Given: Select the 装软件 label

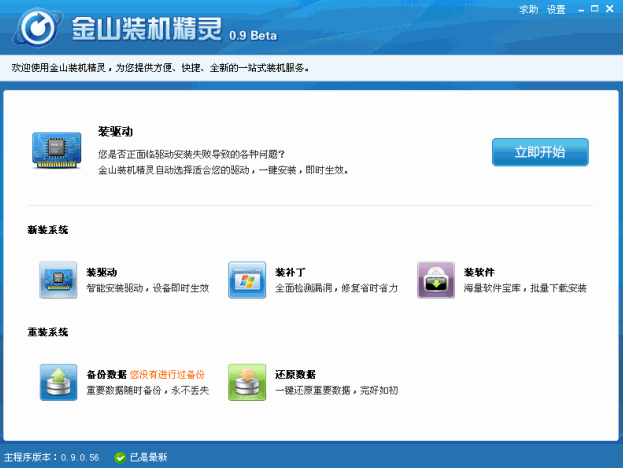Looking at the screenshot, I should [479, 272].
